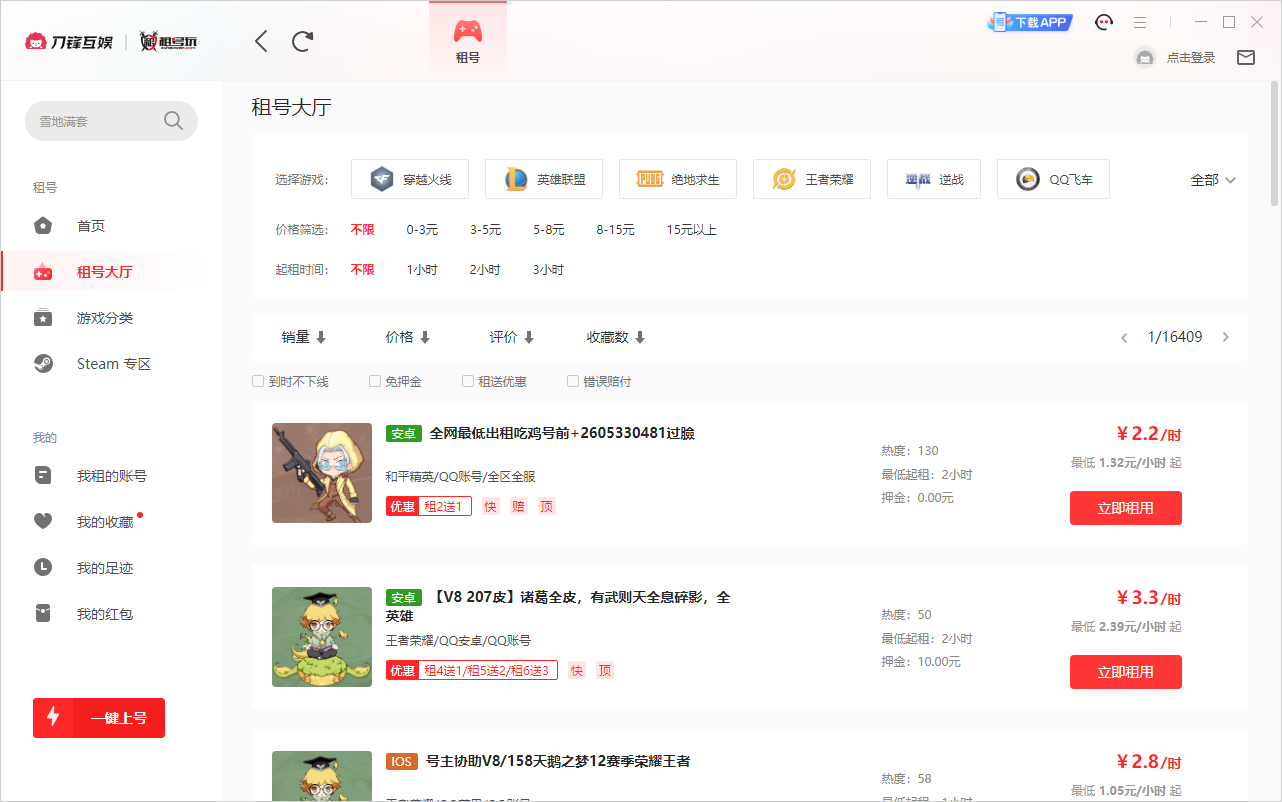Click the 我的收藏 heart icon
Image resolution: width=1282 pixels, height=802 pixels.
pyautogui.click(x=43, y=521)
